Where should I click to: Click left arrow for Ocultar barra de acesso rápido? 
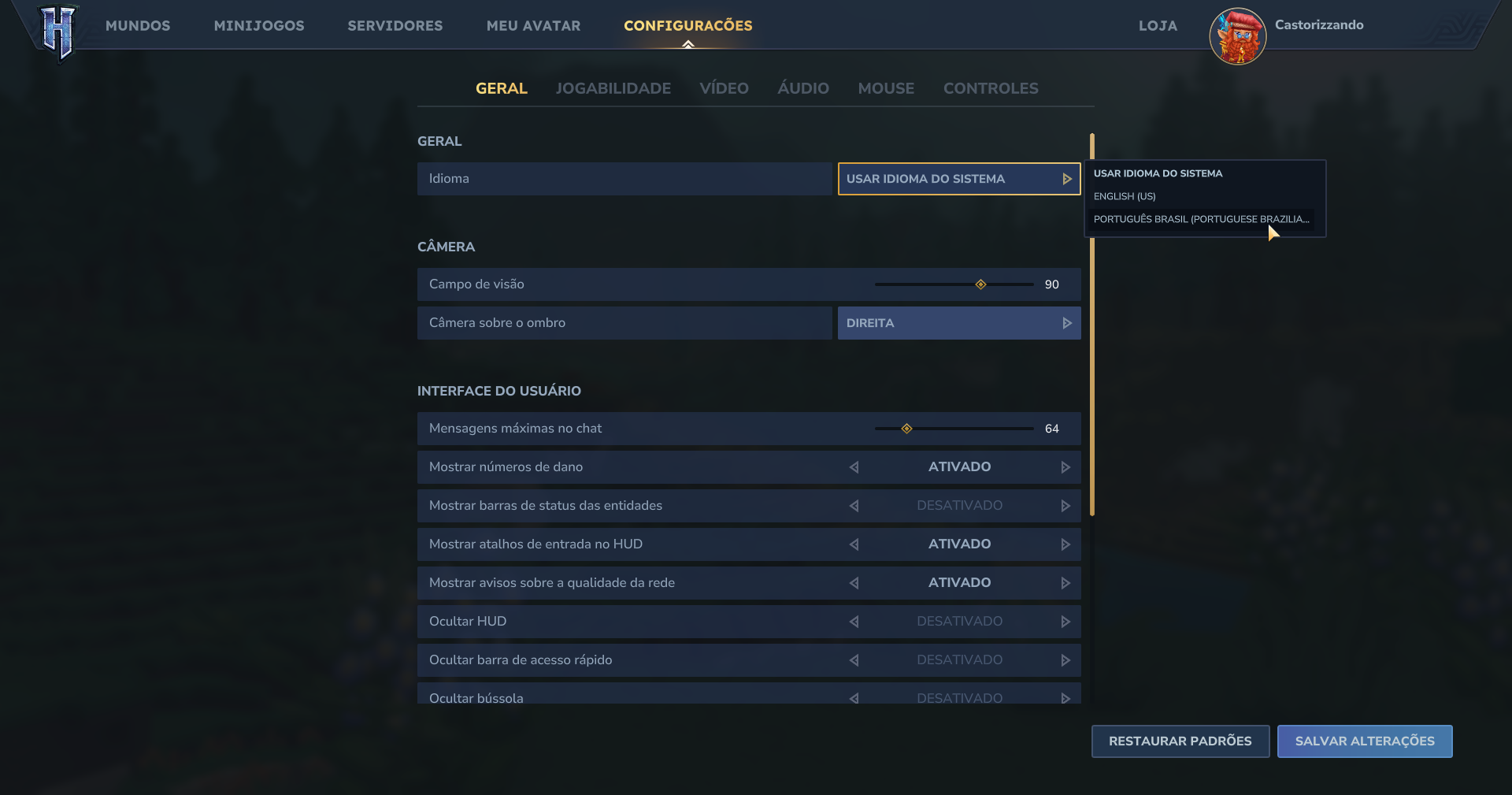[x=854, y=660]
